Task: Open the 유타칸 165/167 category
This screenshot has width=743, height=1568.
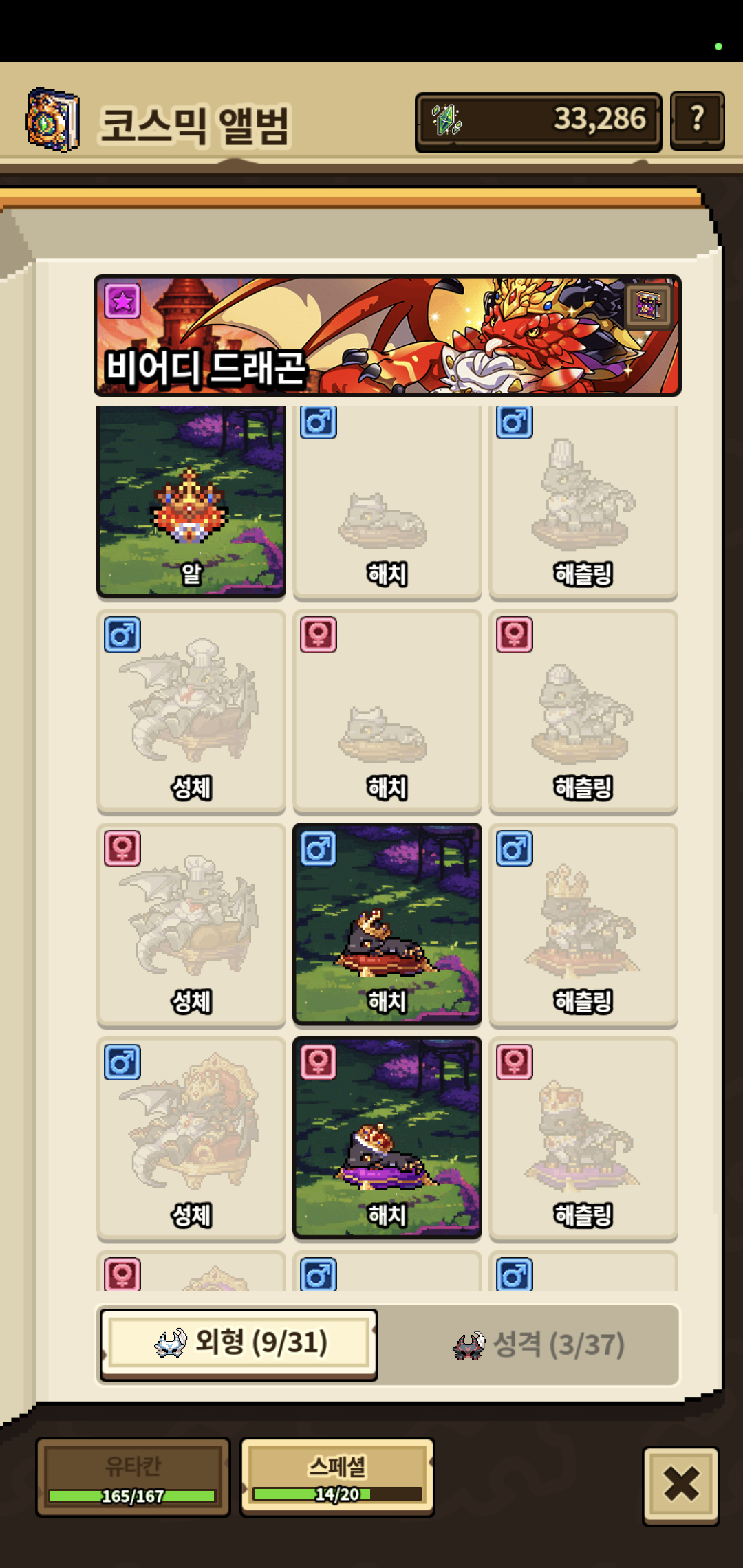Action: 133,1477
